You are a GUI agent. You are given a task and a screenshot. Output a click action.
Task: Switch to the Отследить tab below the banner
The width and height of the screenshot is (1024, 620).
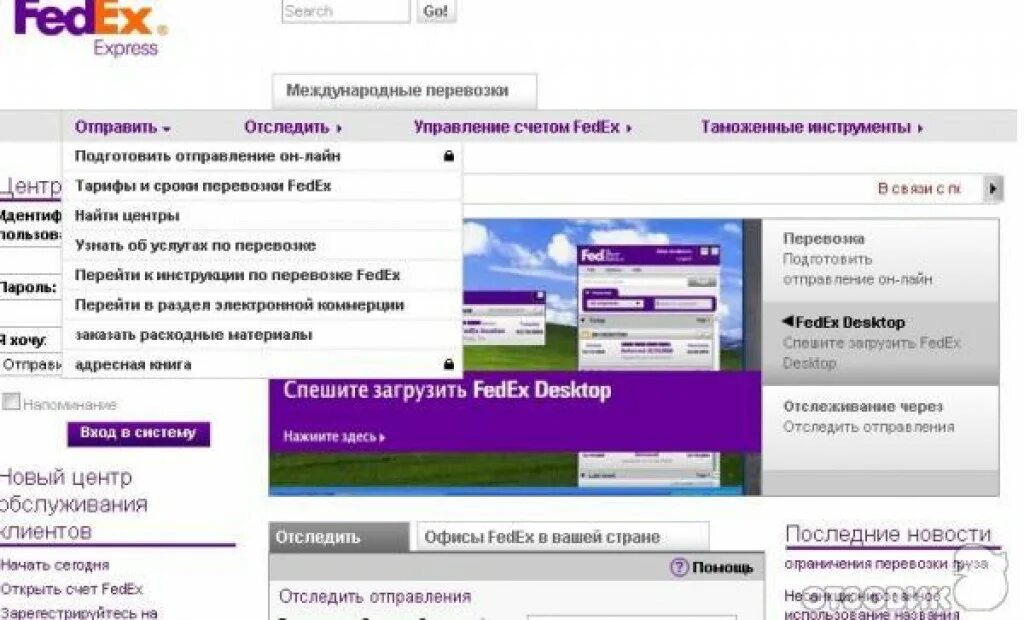pos(339,537)
